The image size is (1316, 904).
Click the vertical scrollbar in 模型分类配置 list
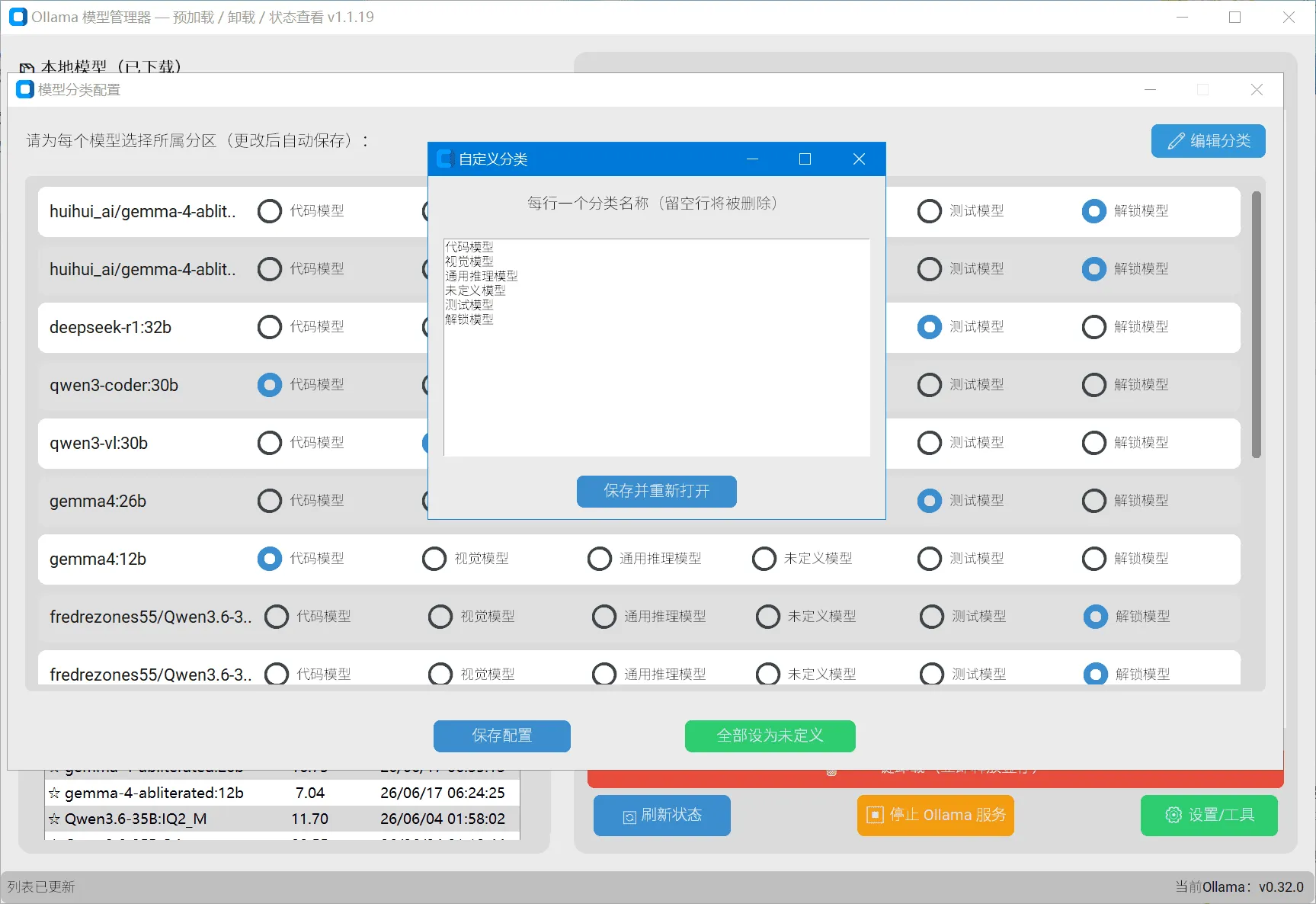click(x=1256, y=325)
